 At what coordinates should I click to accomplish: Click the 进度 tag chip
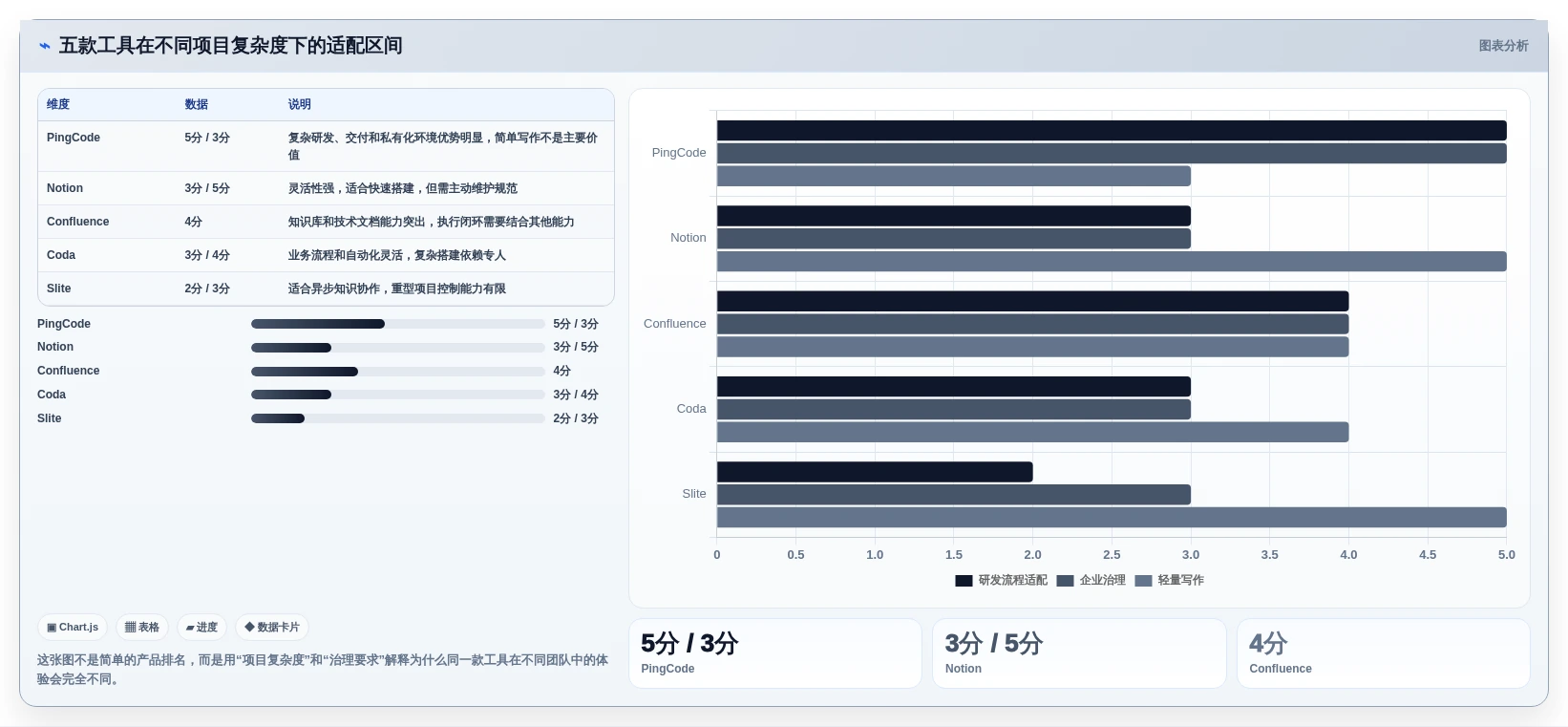(x=201, y=628)
